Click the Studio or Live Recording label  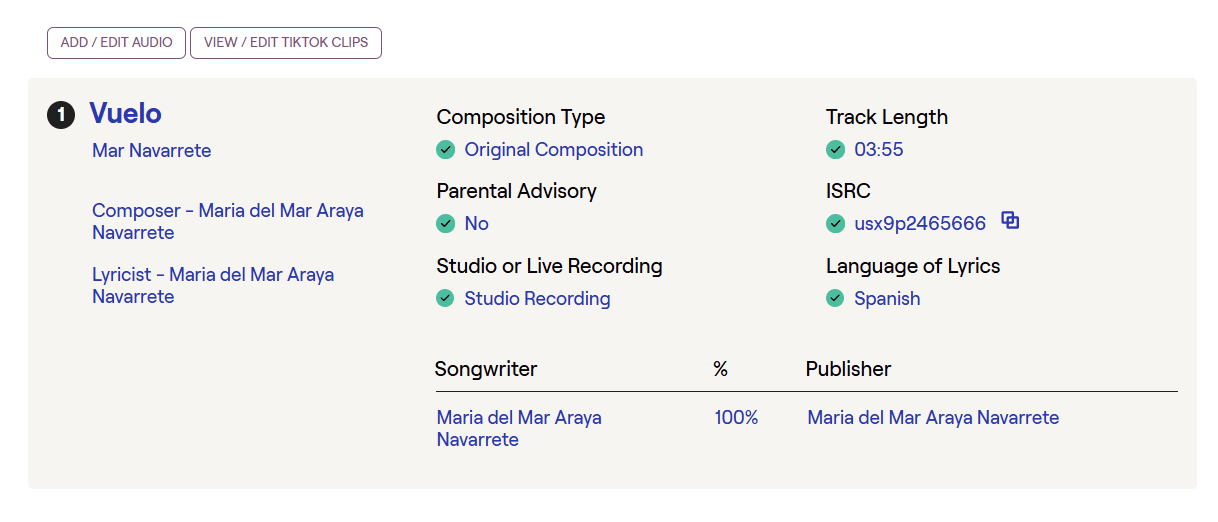(x=550, y=266)
